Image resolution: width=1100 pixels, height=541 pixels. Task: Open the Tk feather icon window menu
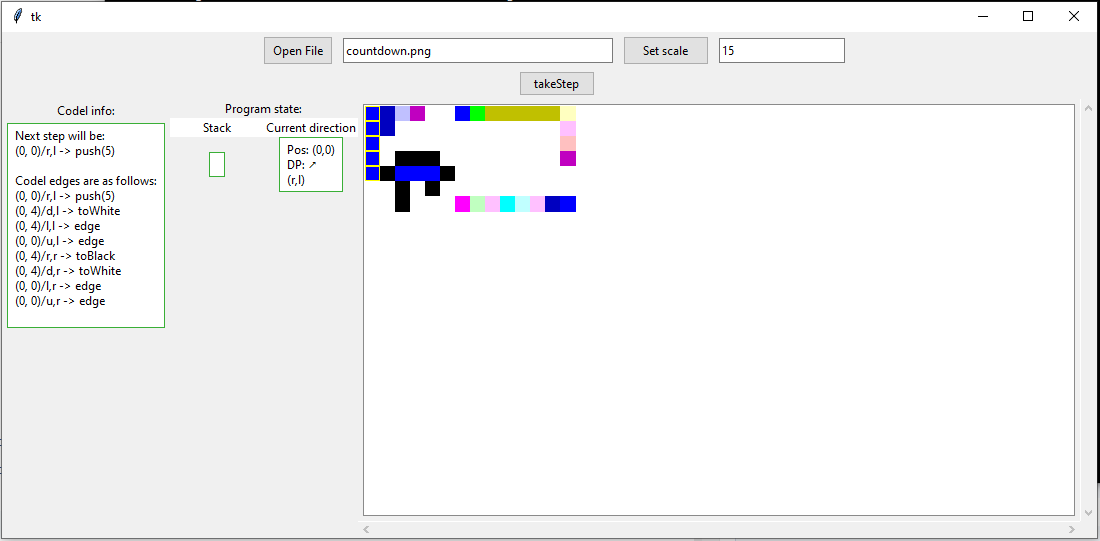pos(17,16)
